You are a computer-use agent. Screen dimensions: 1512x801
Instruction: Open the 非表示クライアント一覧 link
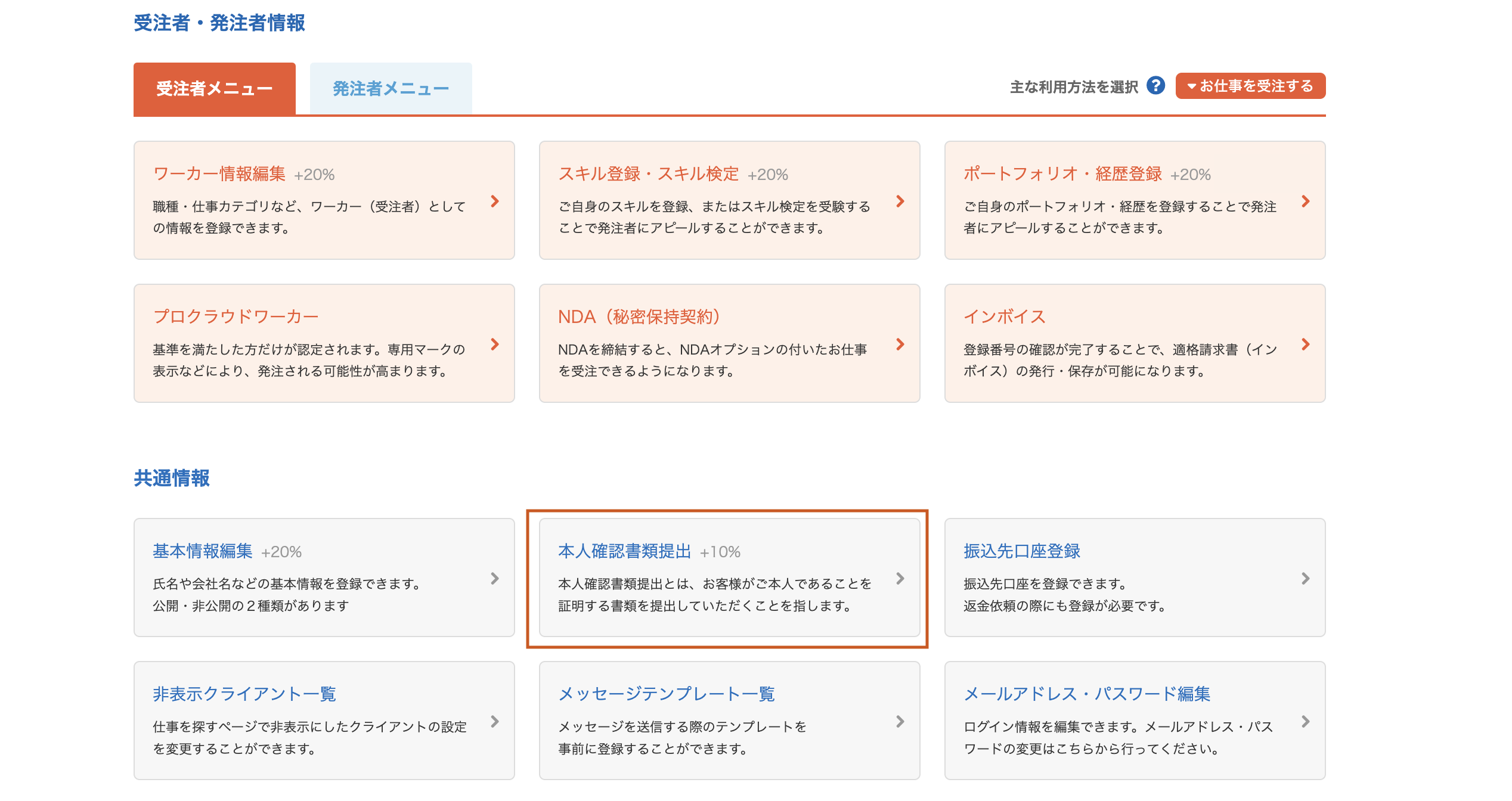point(244,694)
